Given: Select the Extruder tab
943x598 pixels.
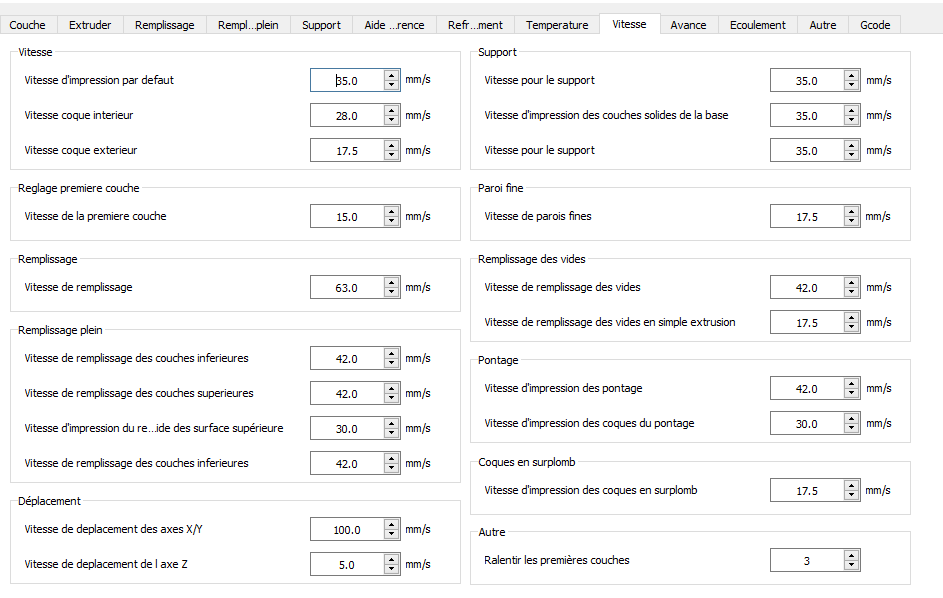Looking at the screenshot, I should pyautogui.click(x=90, y=25).
